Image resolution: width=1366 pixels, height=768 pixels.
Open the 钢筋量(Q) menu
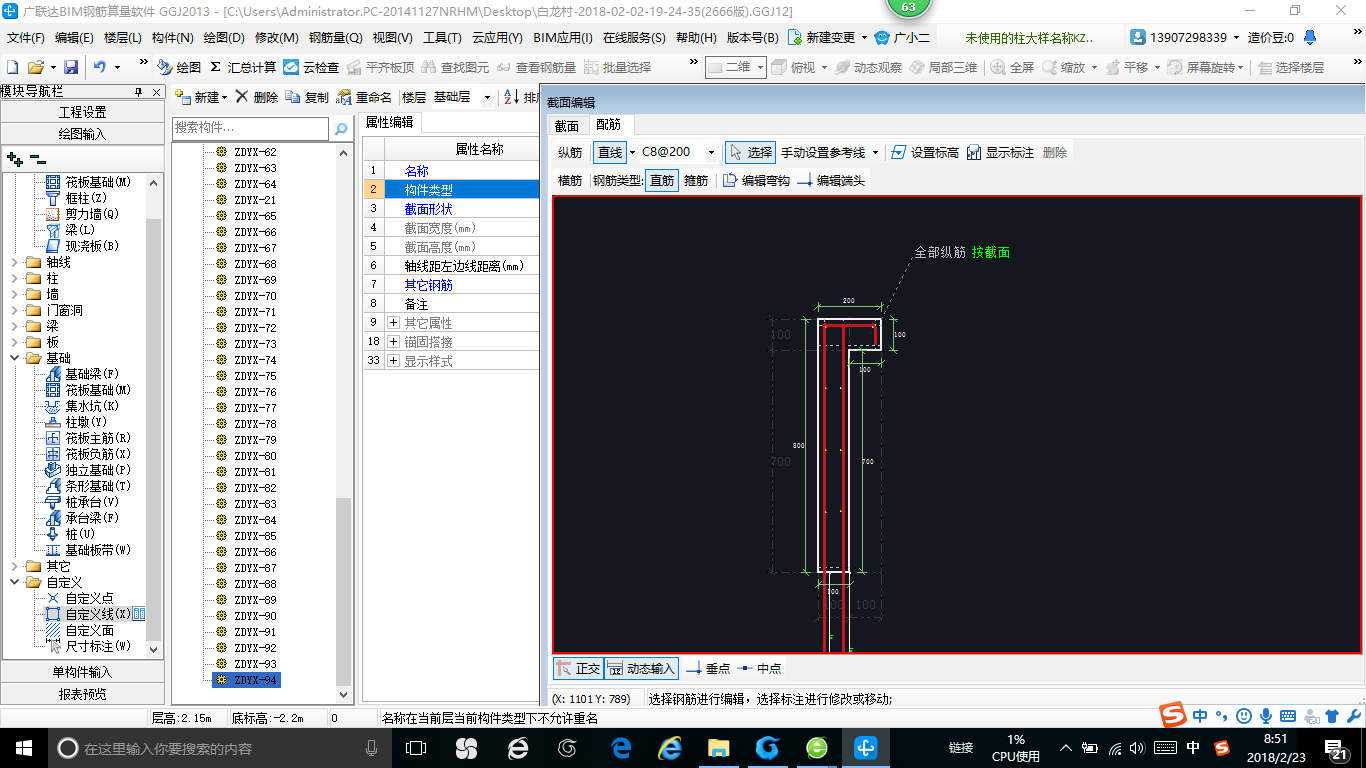tap(335, 37)
